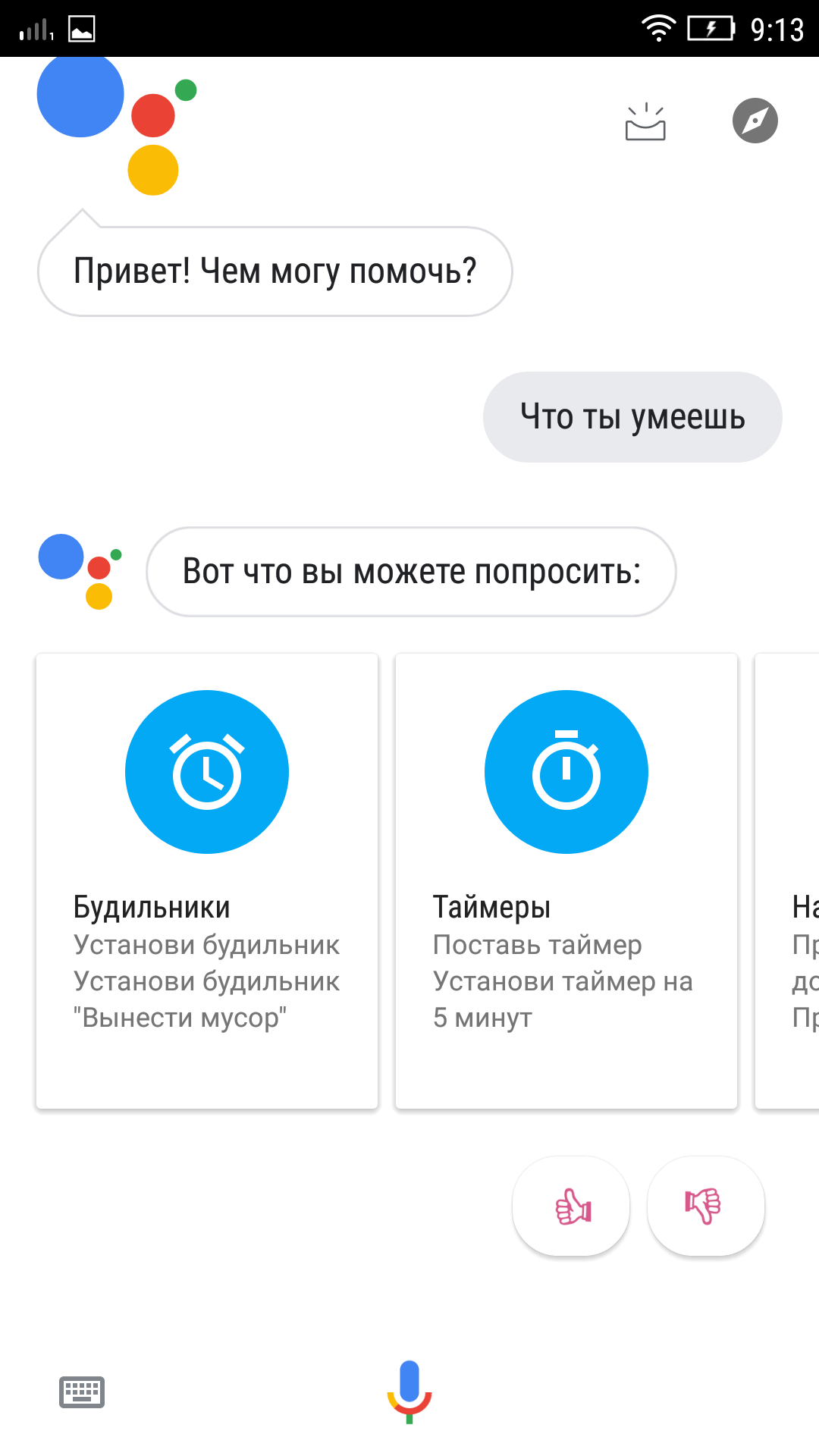The height and width of the screenshot is (1456, 819).
Task: Tap the small Assistant logo beside reply
Action: [80, 572]
